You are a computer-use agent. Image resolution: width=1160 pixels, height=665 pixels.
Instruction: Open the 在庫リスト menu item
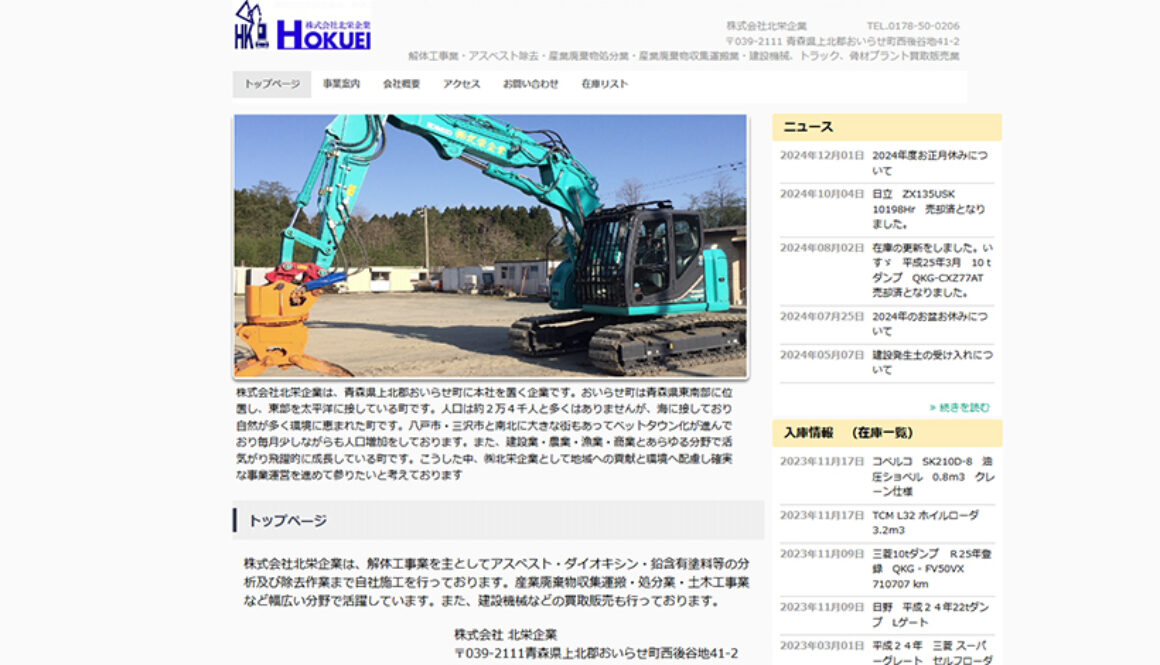(604, 84)
